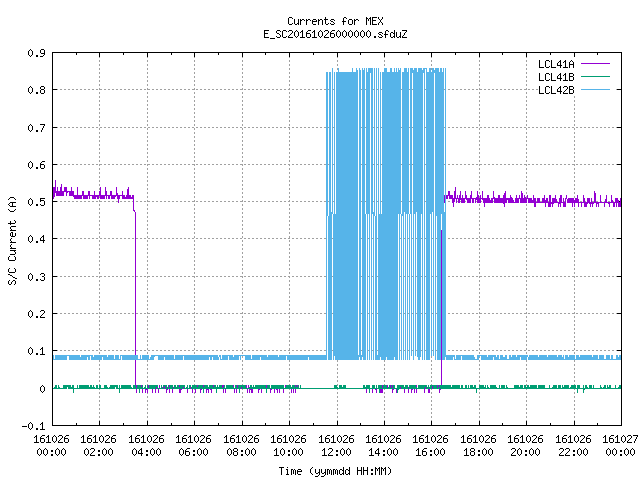The image size is (640, 480).
Task: Click the x-axis tick 161026 16:00
Action: (431, 446)
